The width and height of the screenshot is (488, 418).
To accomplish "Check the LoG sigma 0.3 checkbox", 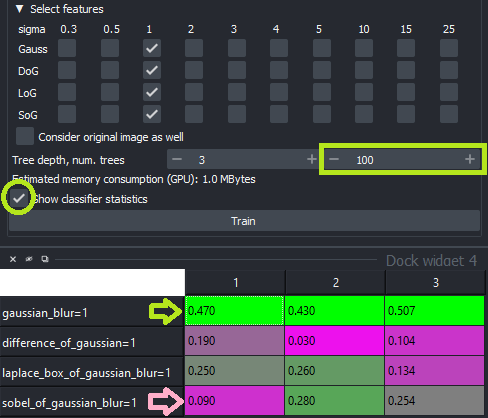I will point(67,92).
